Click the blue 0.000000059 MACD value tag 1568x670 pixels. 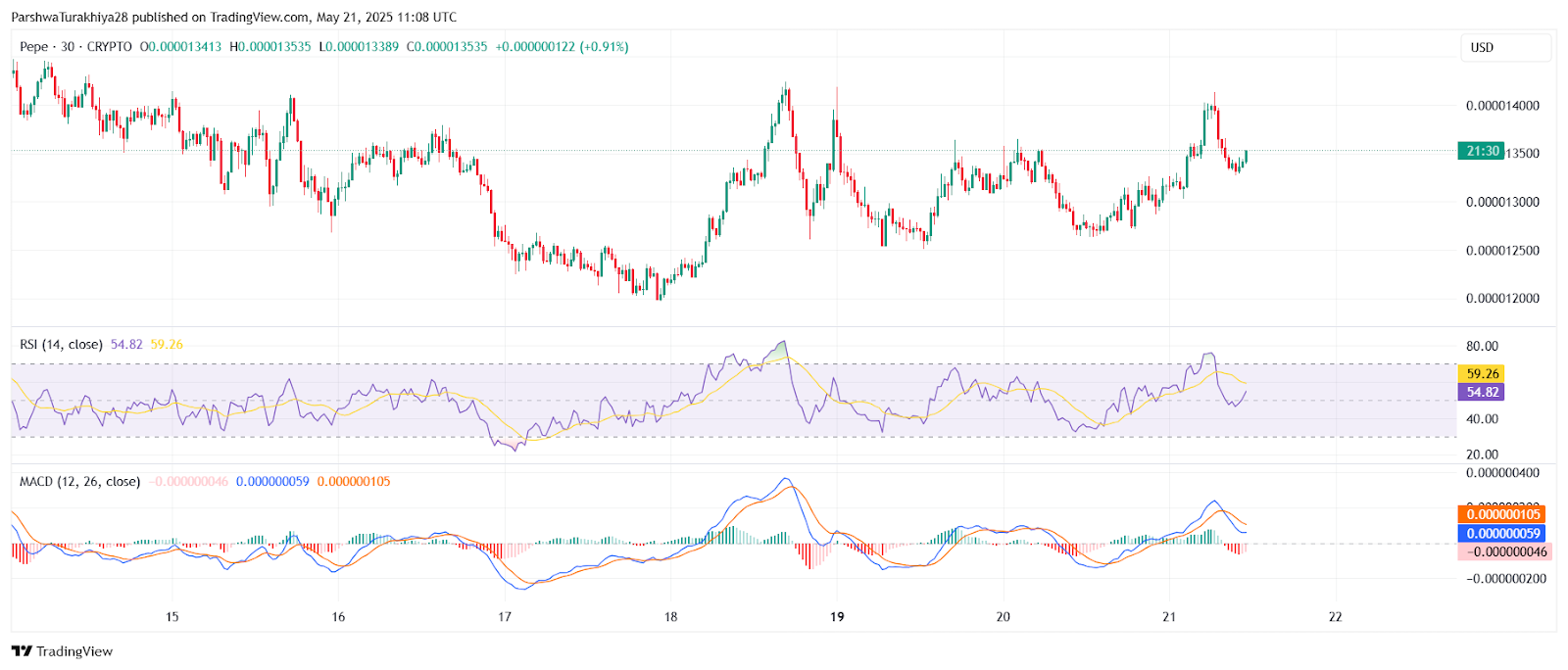click(1502, 533)
